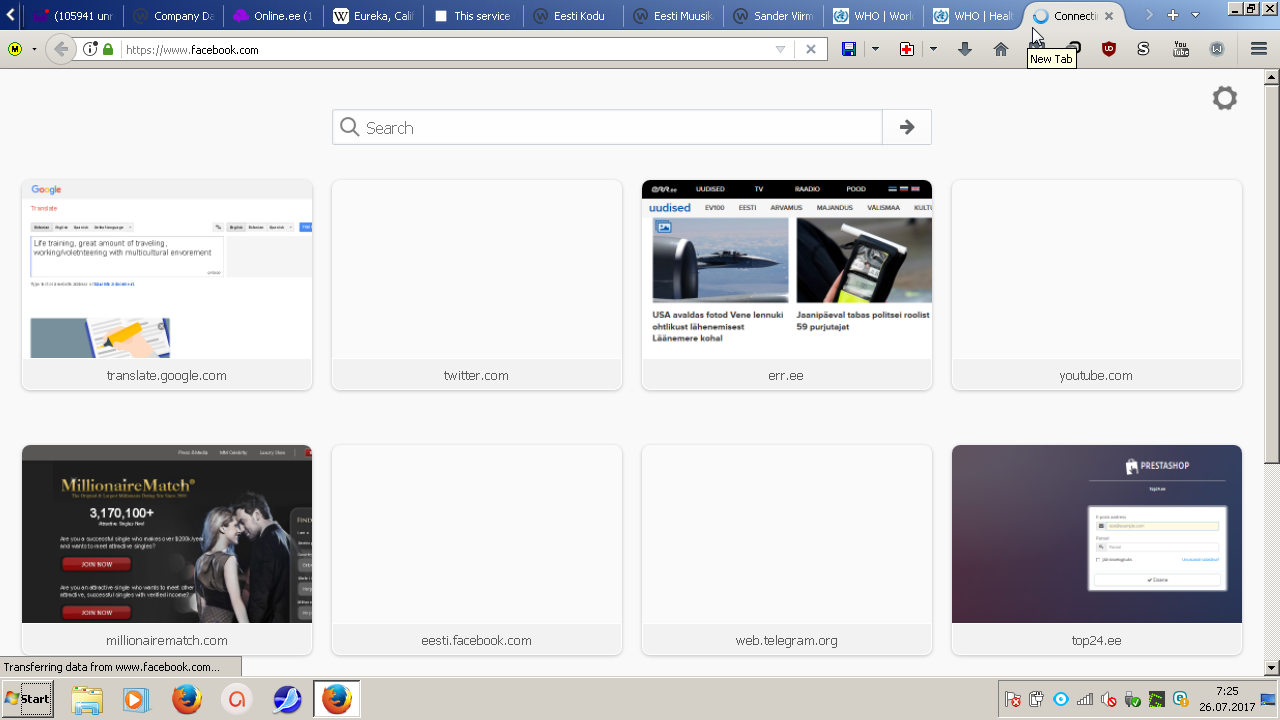Stop loading with the X button in URL bar
Viewport: 1280px width, 720px height.
tap(811, 49)
